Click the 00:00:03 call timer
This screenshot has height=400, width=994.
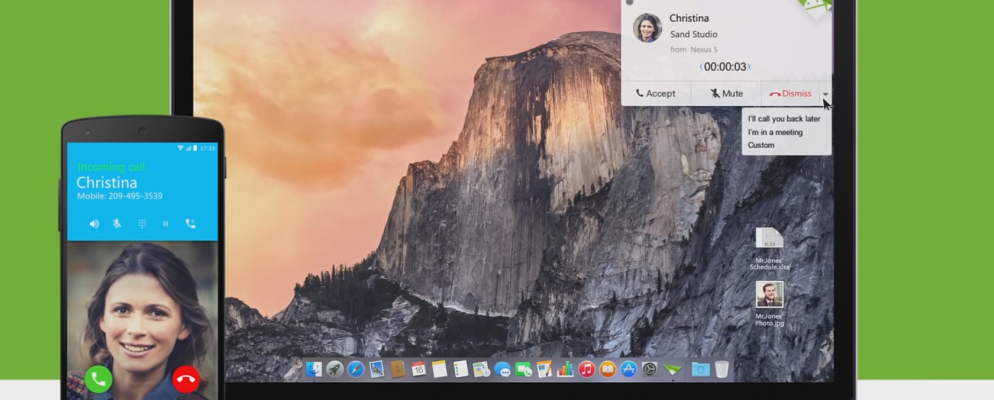(725, 67)
